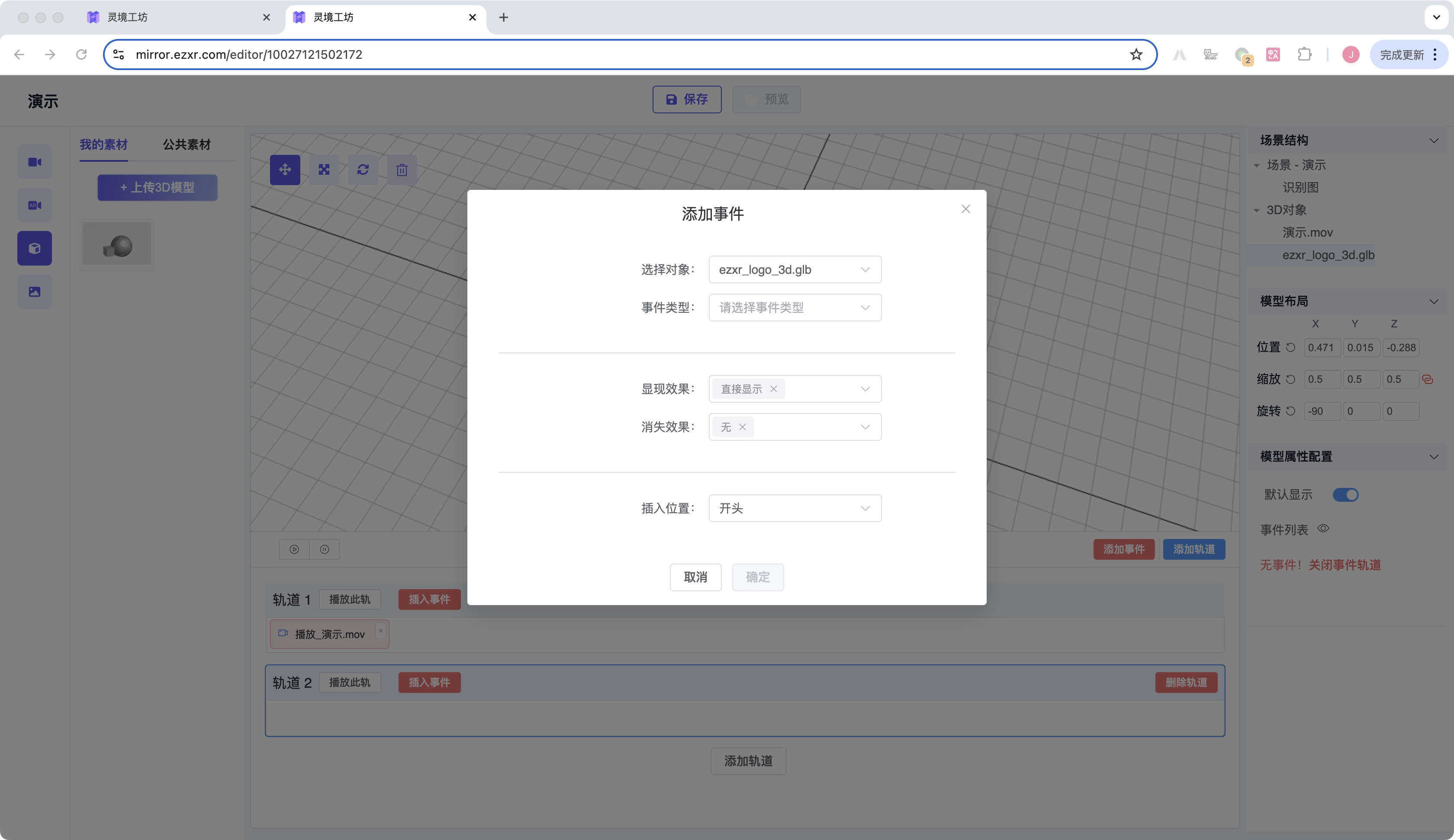Select the scale tool in viewport
1454x840 pixels.
click(324, 170)
